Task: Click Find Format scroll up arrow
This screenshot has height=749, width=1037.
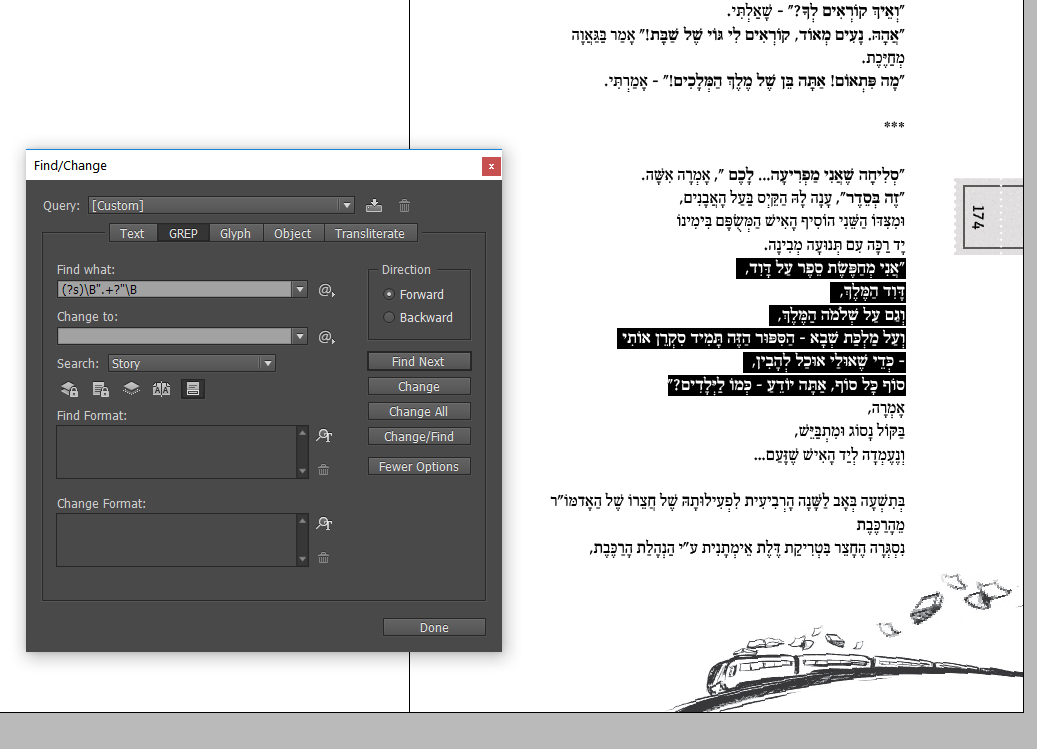Action: click(303, 433)
